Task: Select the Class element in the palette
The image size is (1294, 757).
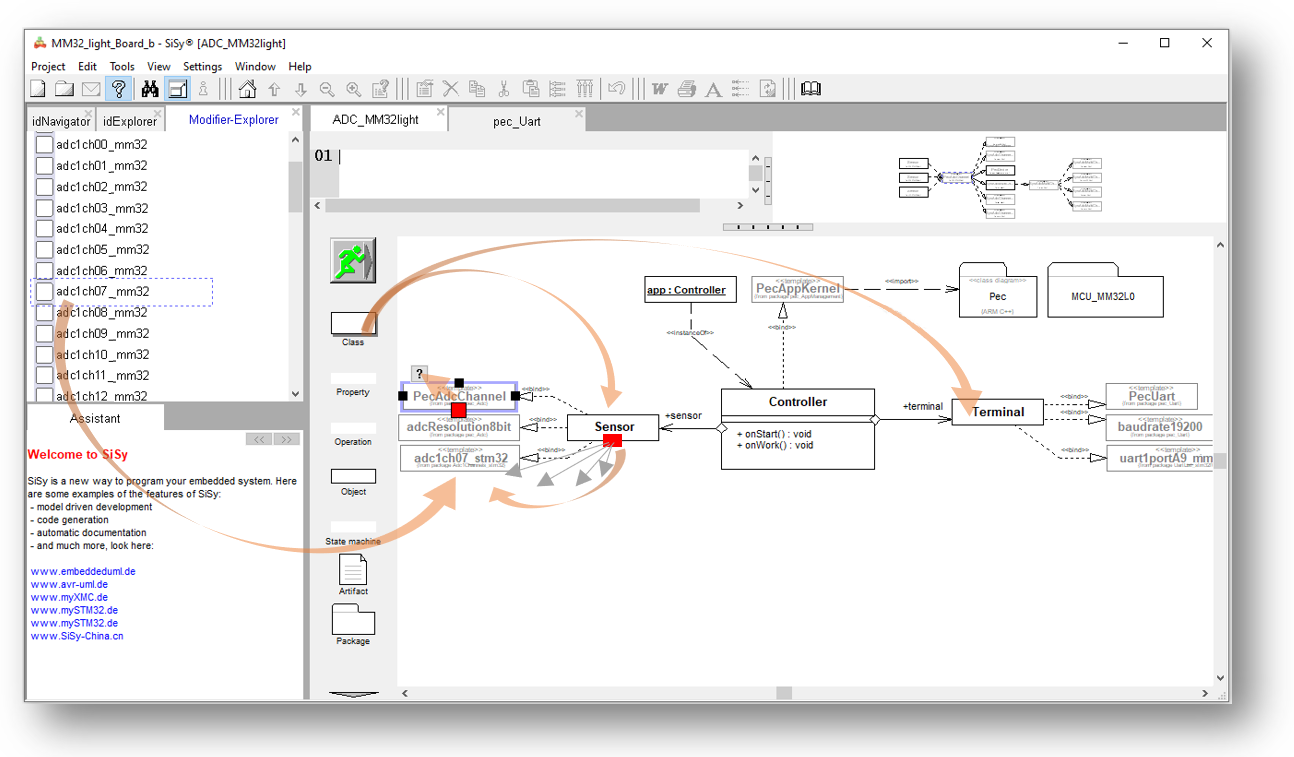Action: (353, 324)
